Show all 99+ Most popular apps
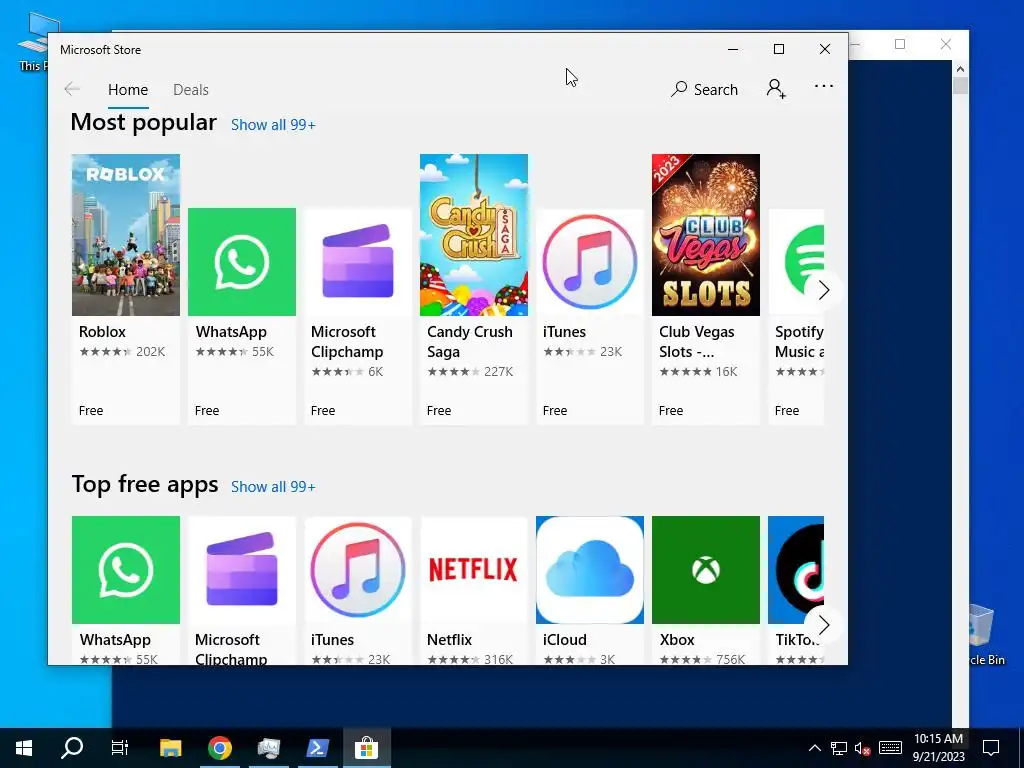This screenshot has width=1024, height=768. (x=273, y=125)
